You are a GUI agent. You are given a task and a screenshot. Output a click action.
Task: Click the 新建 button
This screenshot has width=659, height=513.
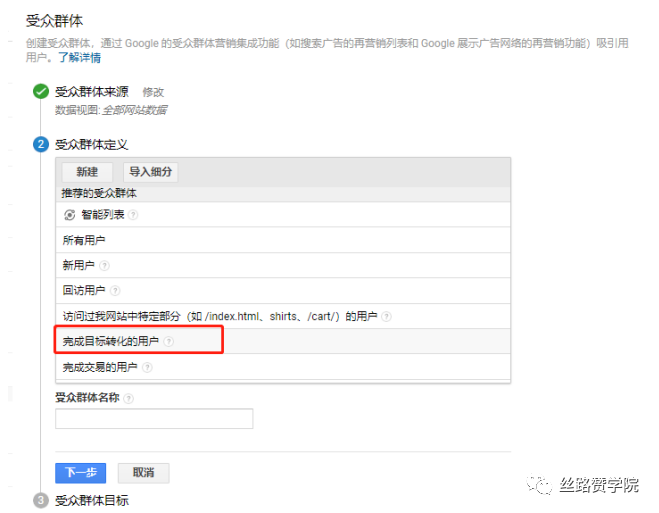pyautogui.click(x=87, y=172)
